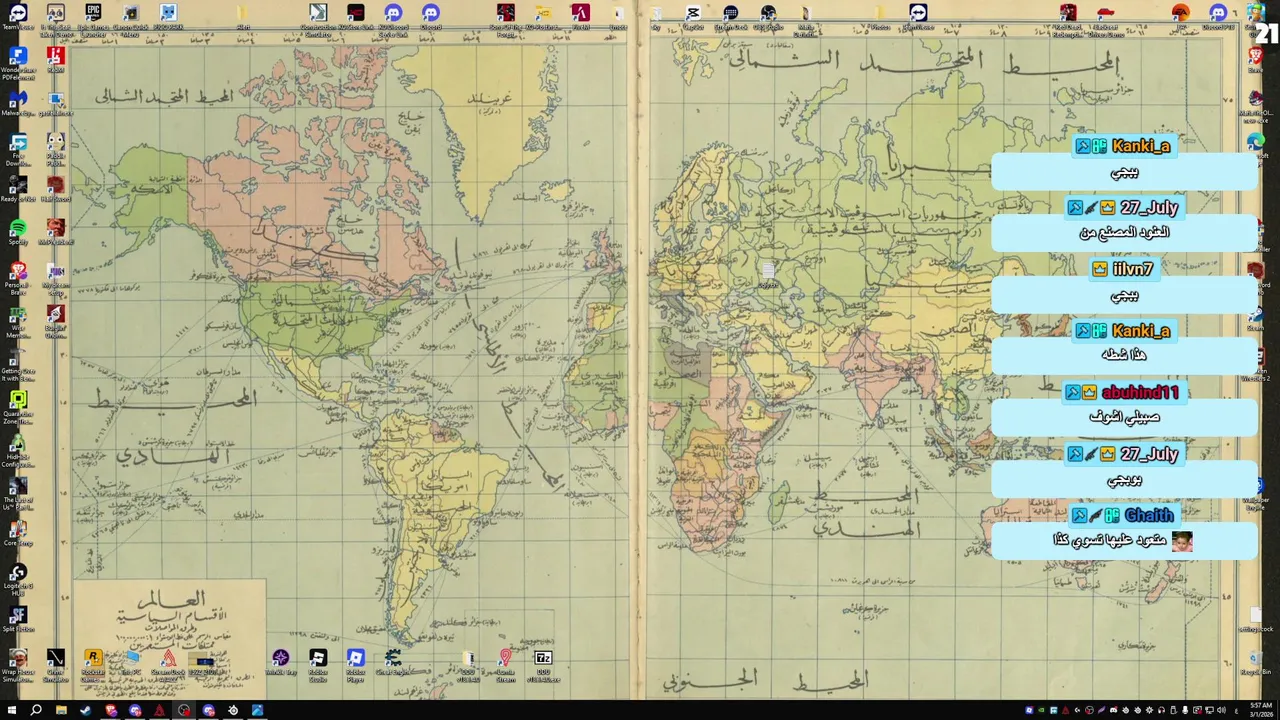Click Ghaith's chat message with emote
Viewport: 1280px width, 720px height.
[x=1123, y=541]
